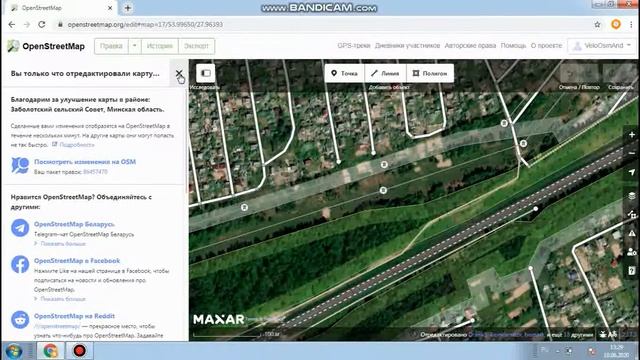Click Chrome icon in taskbar
The image size is (640, 360).
point(51,351)
